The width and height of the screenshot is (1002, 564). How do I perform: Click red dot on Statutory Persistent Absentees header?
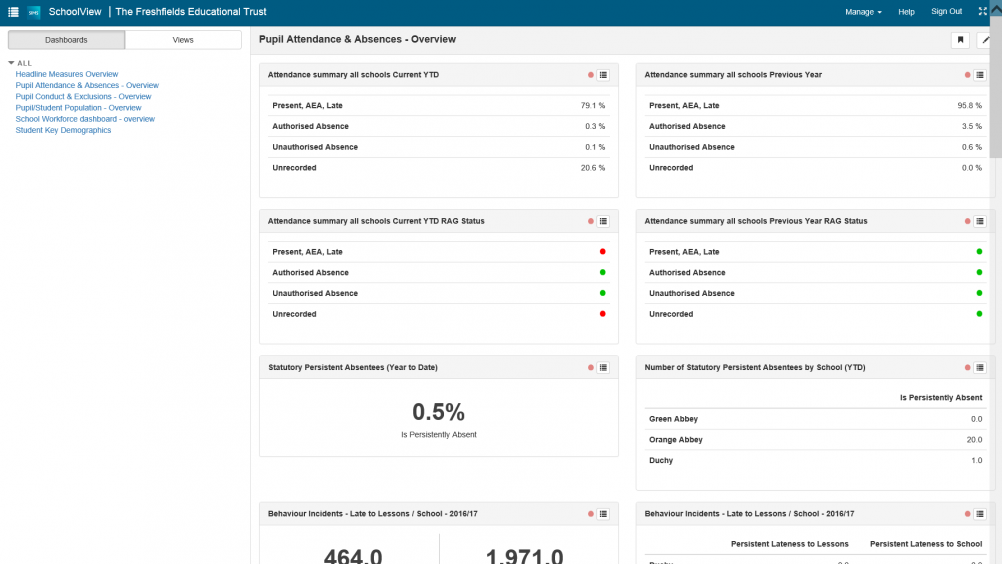coord(590,367)
